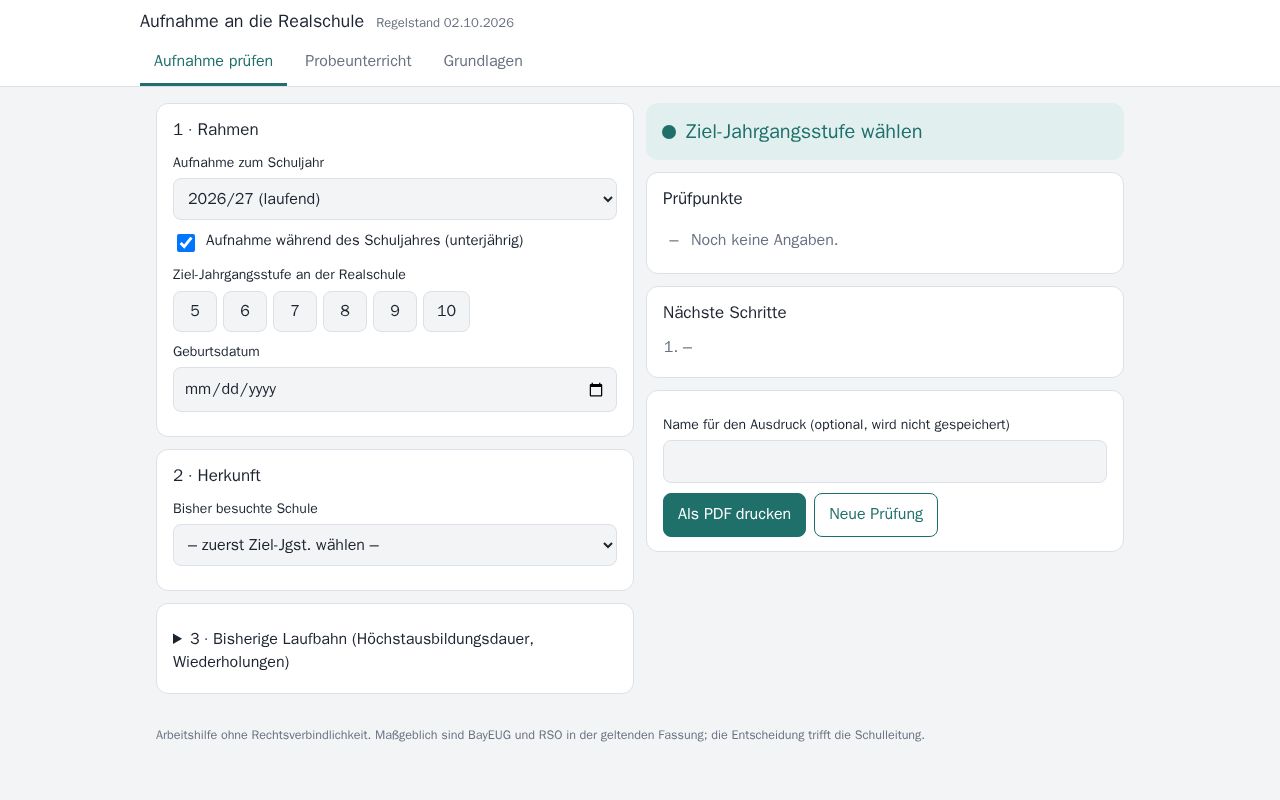This screenshot has height=800, width=1280.
Task: Click the Nächste Schritte heading
Action: [725, 313]
